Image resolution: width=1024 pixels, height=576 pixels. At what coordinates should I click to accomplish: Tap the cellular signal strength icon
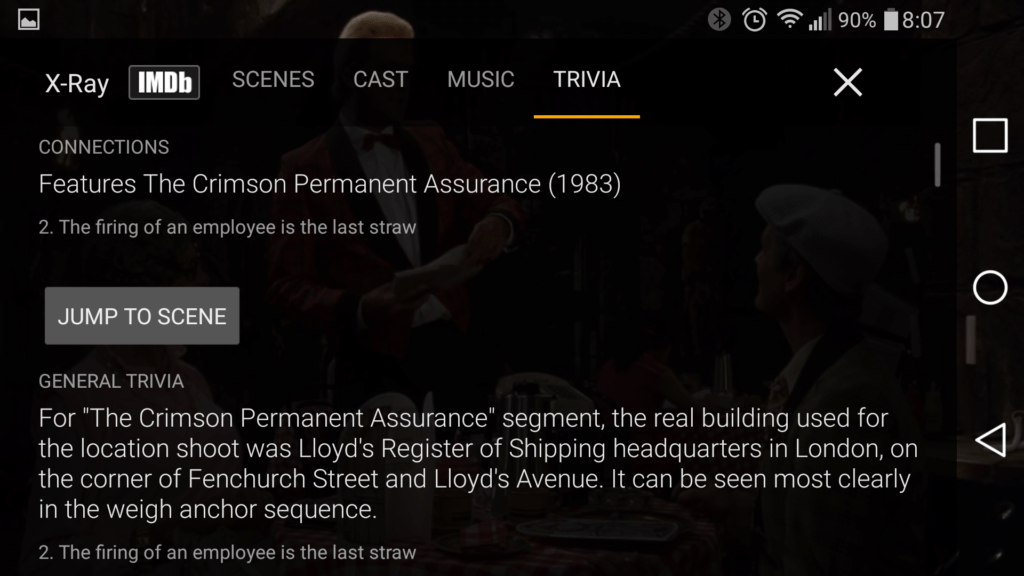click(x=820, y=20)
